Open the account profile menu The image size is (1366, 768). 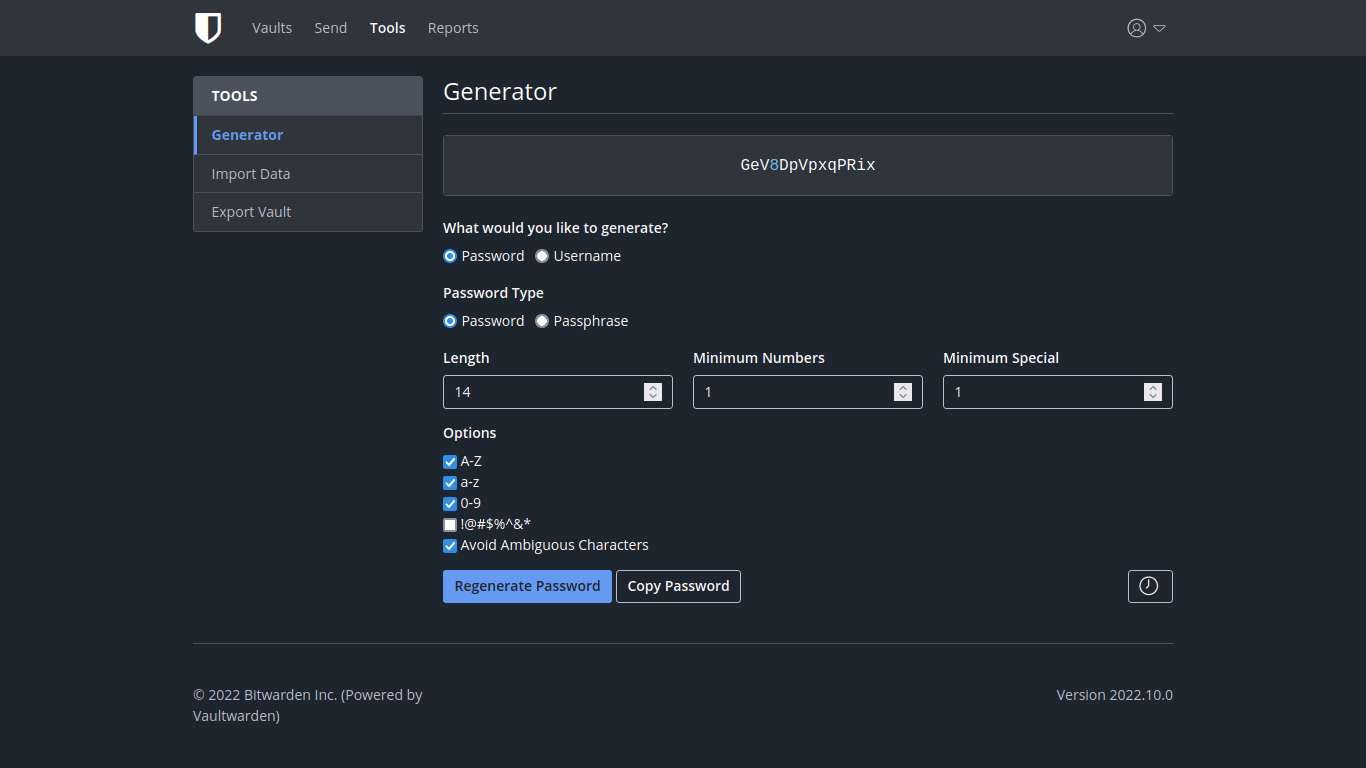pyautogui.click(x=1146, y=28)
